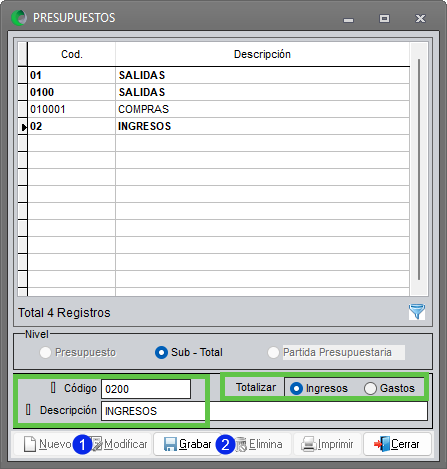Click the Imprimir printer icon
Screen dimensions: 447x469
[309, 444]
